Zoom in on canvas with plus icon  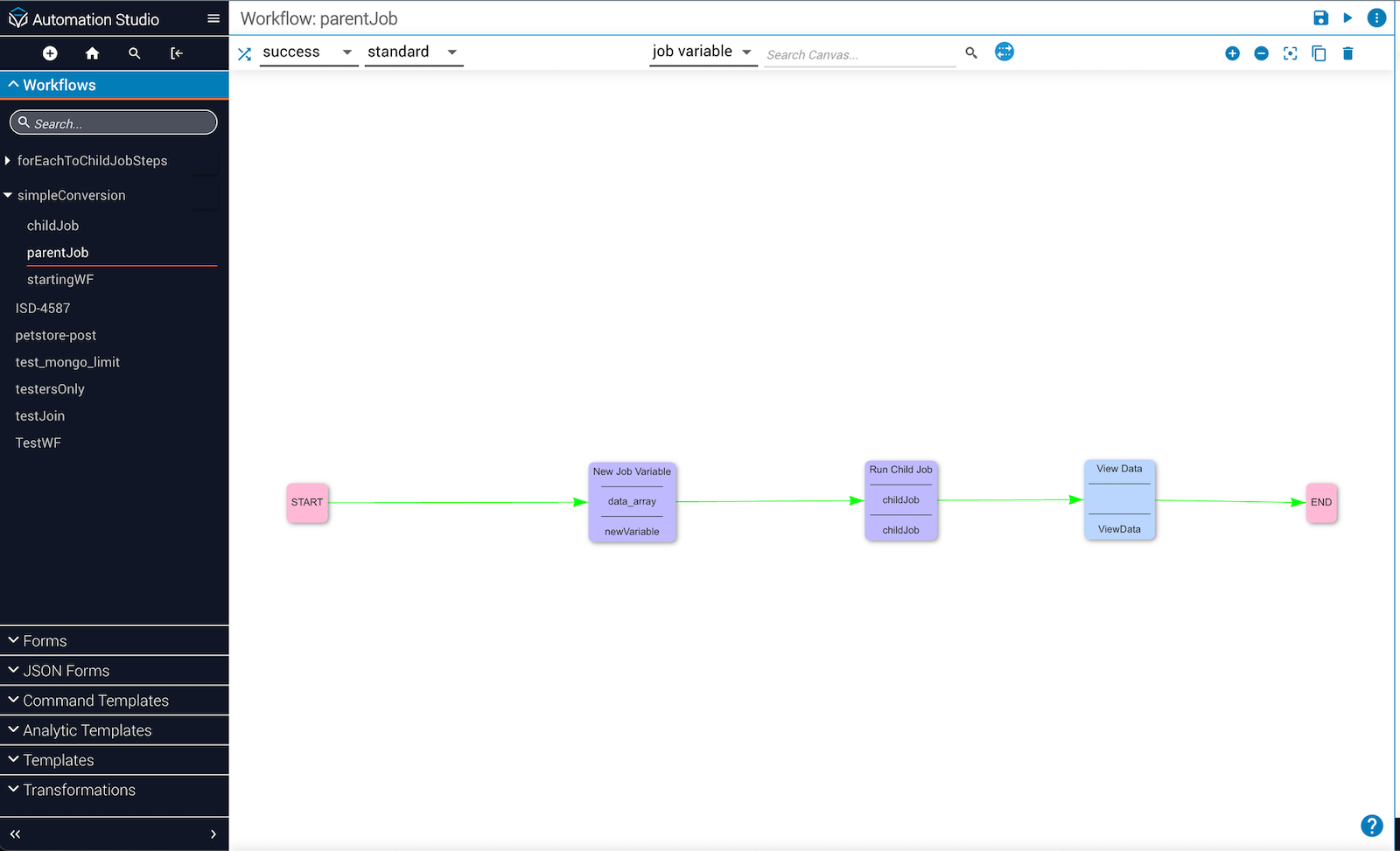pyautogui.click(x=1232, y=53)
